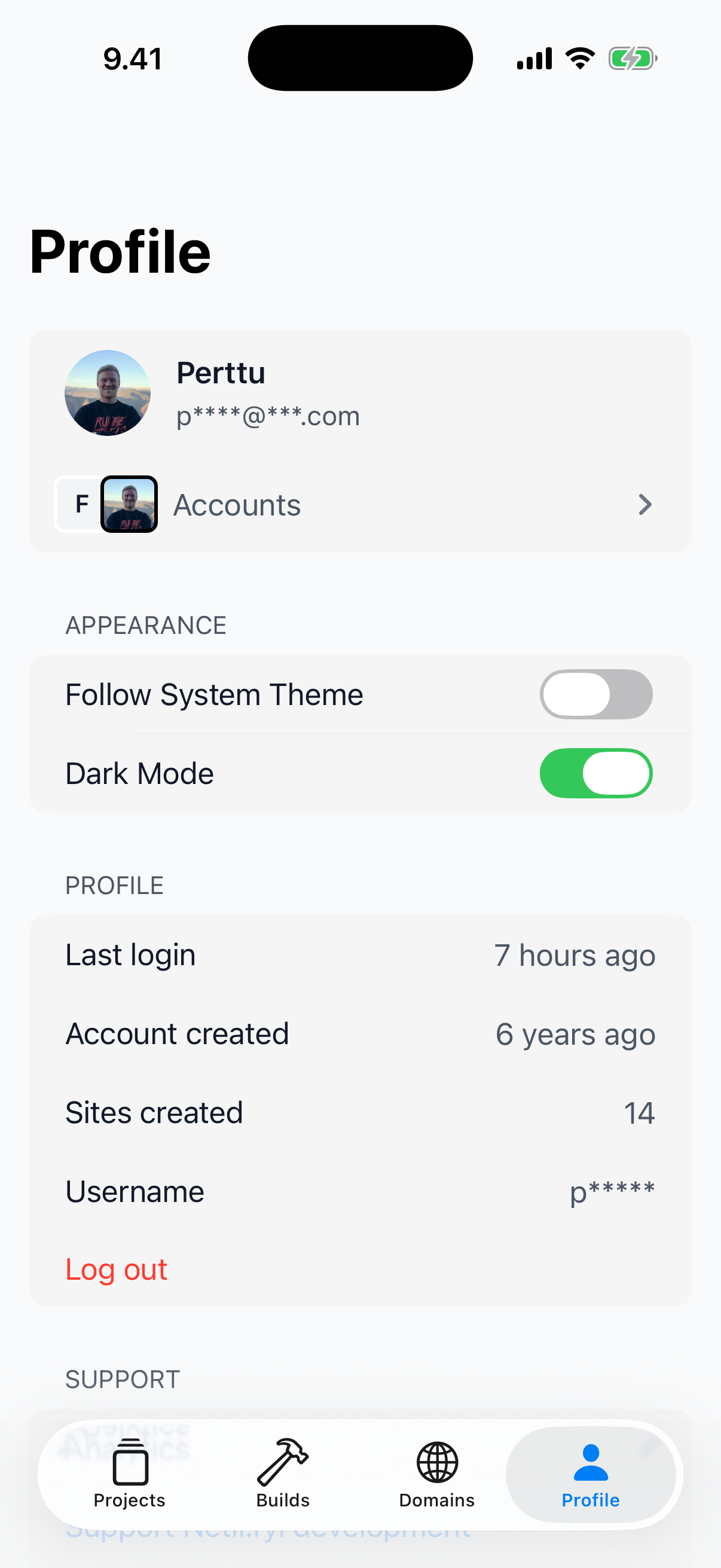Image resolution: width=721 pixels, height=1568 pixels.
Task: Tap the right arrow next to Accounts
Action: coord(645,504)
